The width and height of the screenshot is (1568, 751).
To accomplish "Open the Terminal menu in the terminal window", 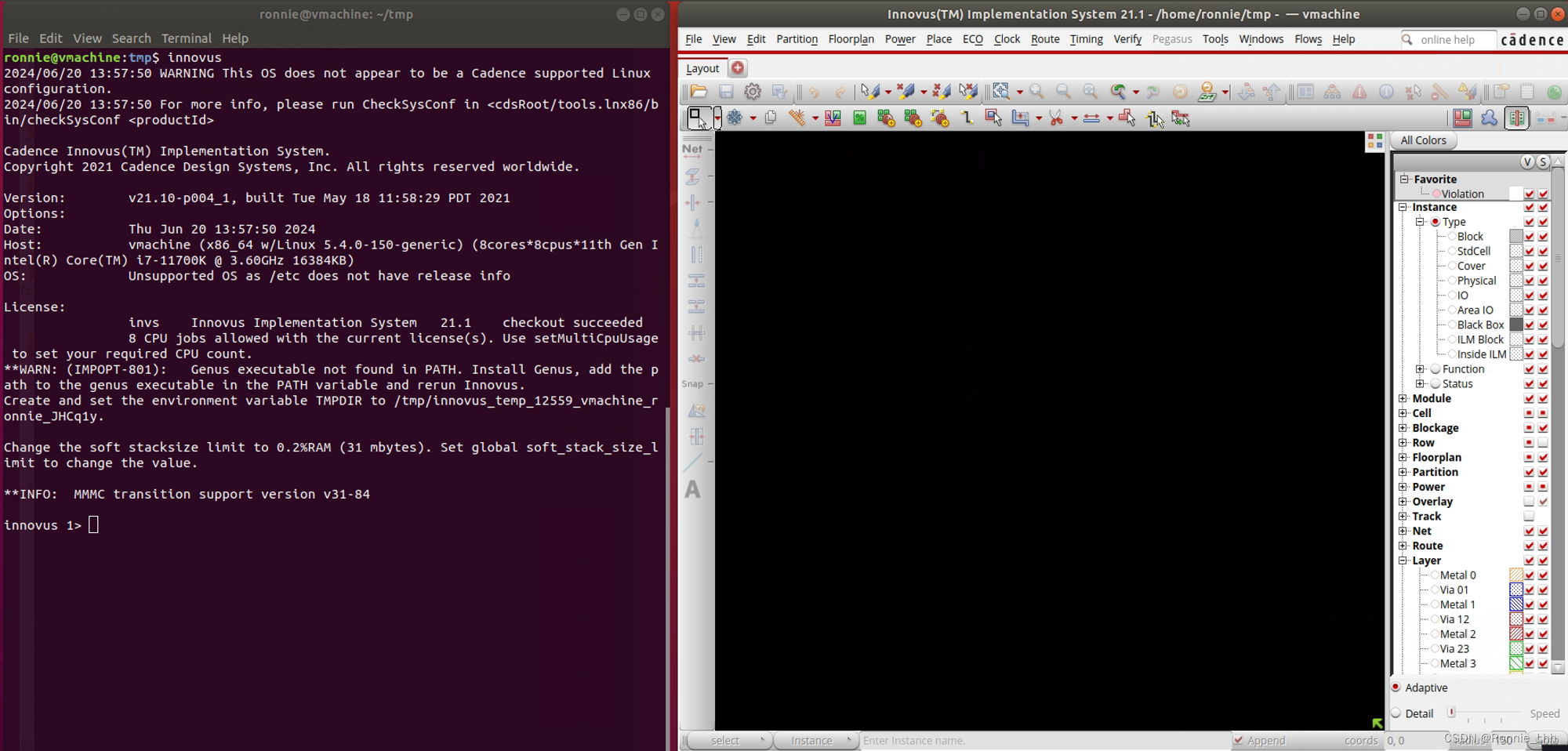I will pyautogui.click(x=186, y=38).
